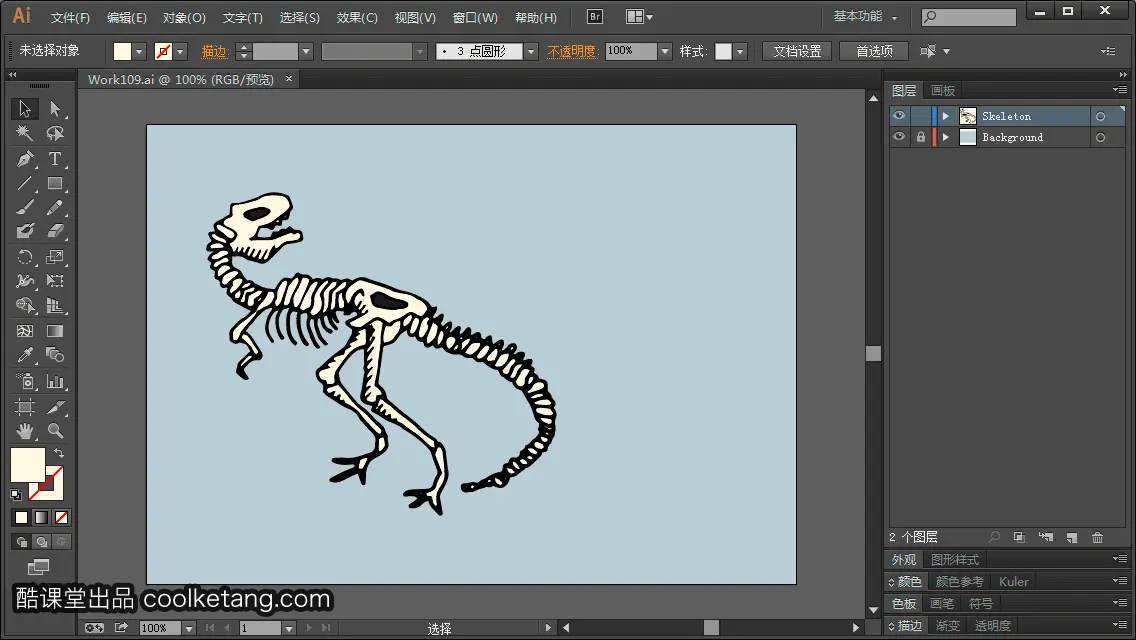The image size is (1136, 640).
Task: Select the Magic Wand tool
Action: (x=25, y=133)
